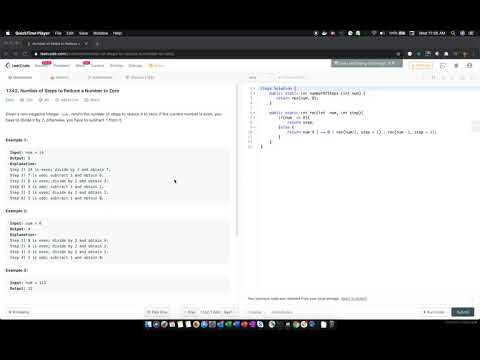
Task: Open the Mock page in LeetCode nav
Action: click(80, 65)
